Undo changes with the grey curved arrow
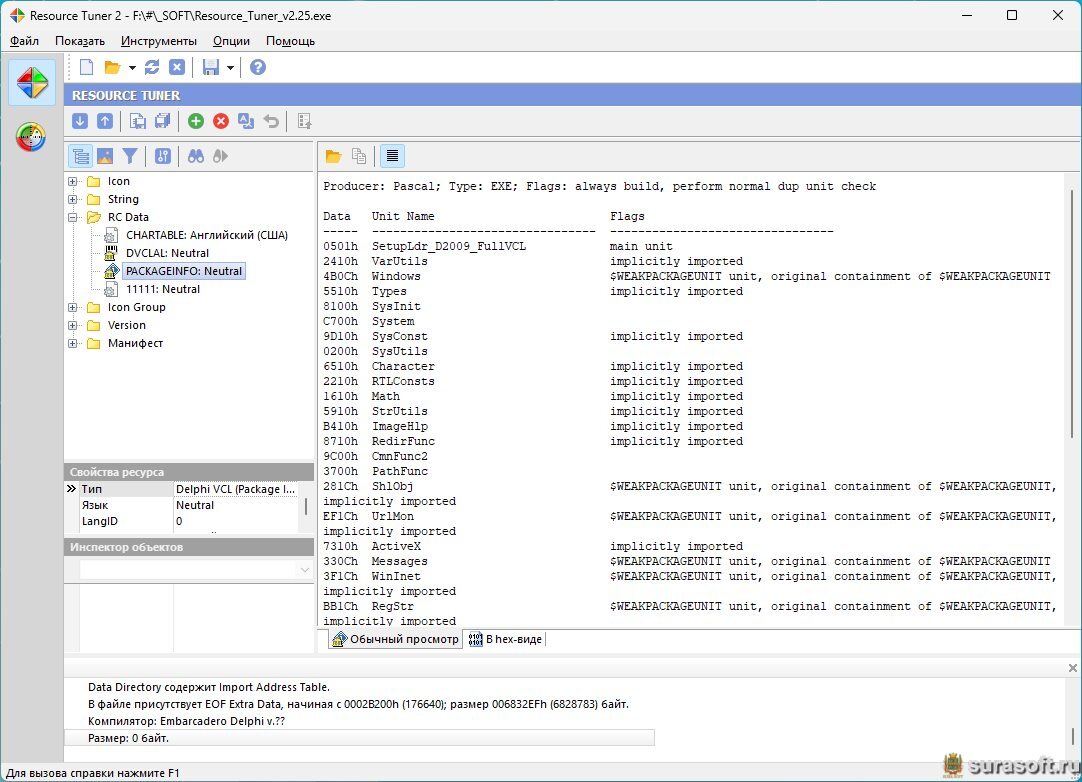Image resolution: width=1082 pixels, height=782 pixels. pos(271,121)
